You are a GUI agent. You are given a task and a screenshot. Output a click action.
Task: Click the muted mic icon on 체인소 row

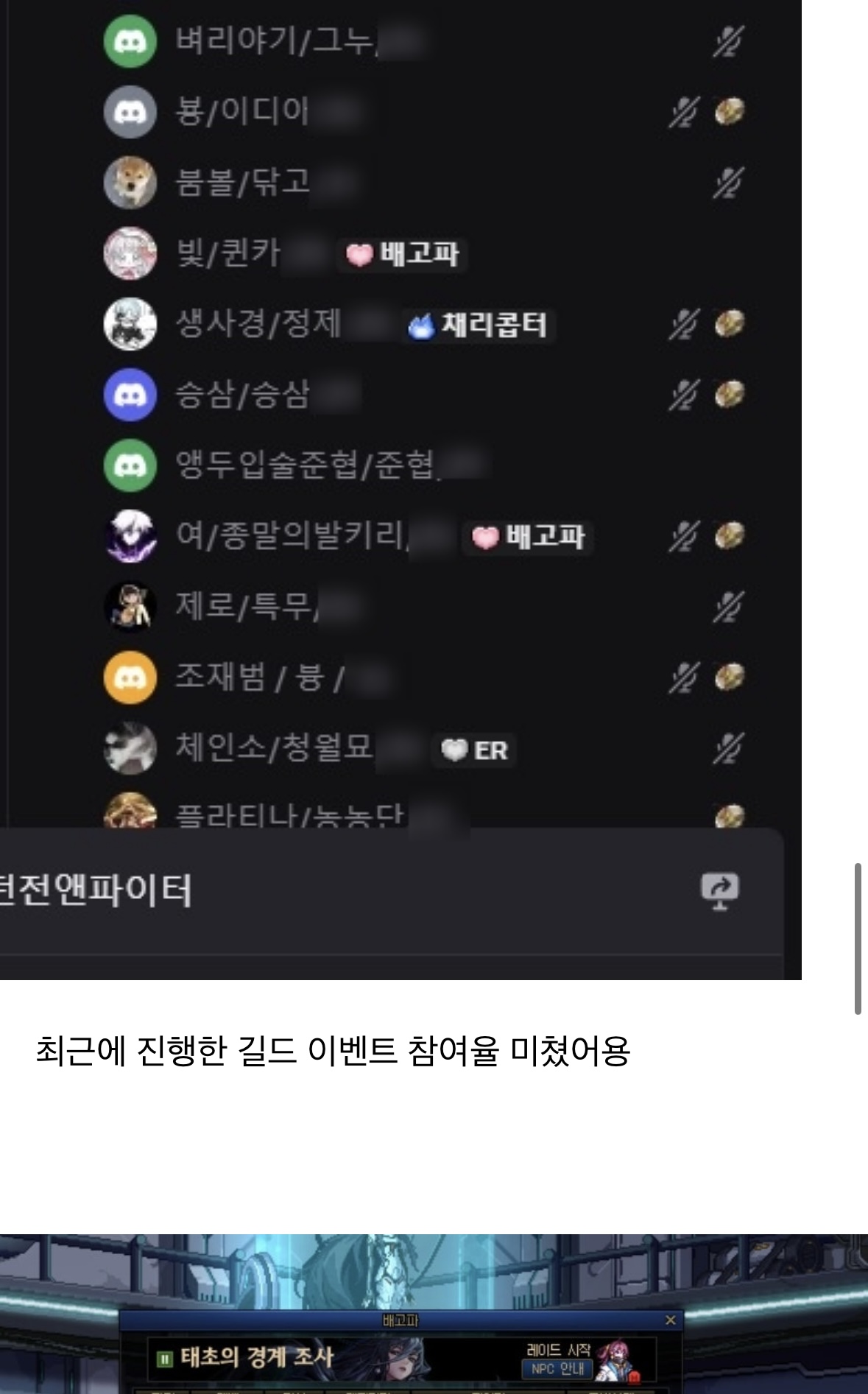tap(728, 748)
